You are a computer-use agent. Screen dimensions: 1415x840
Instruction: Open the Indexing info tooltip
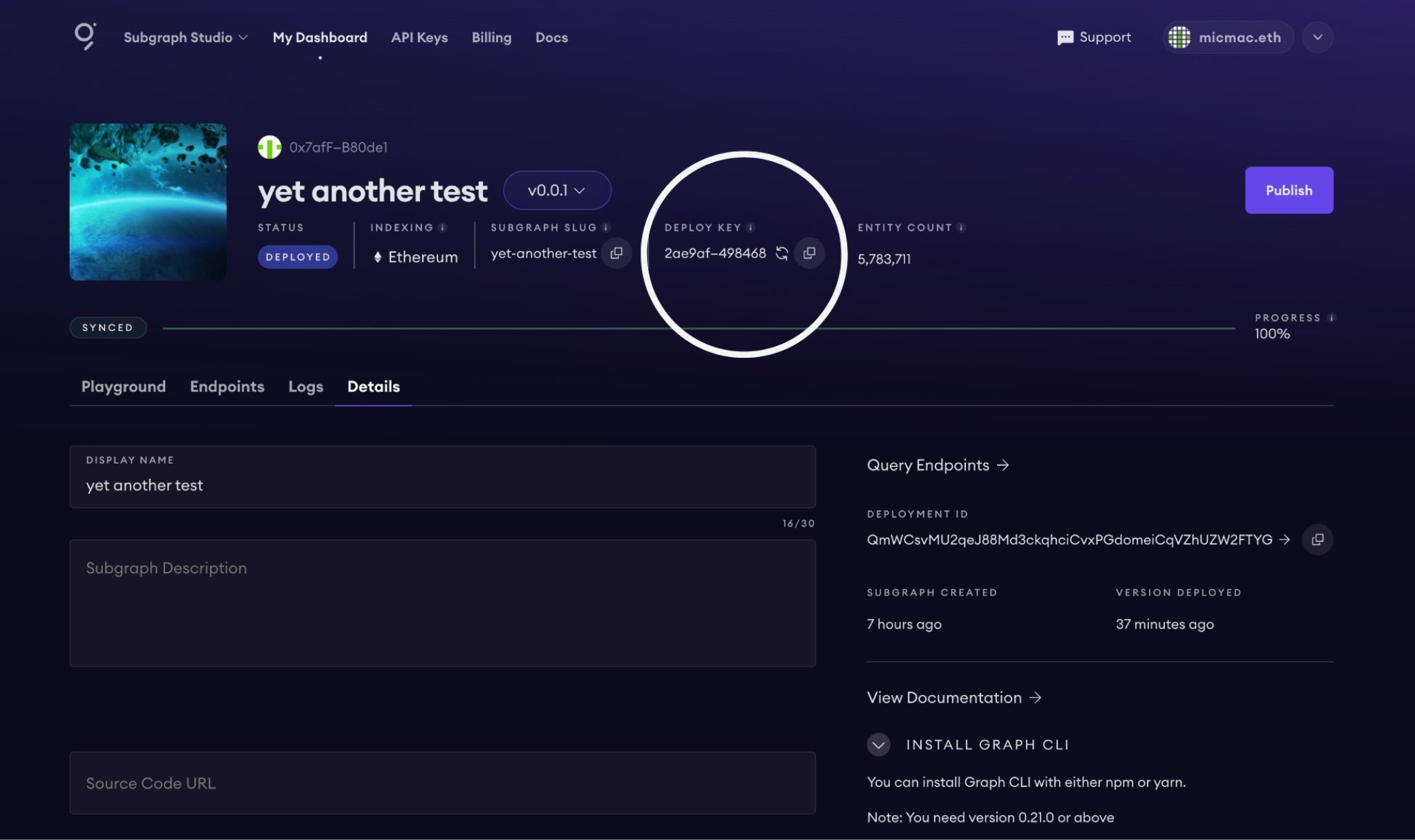441,227
